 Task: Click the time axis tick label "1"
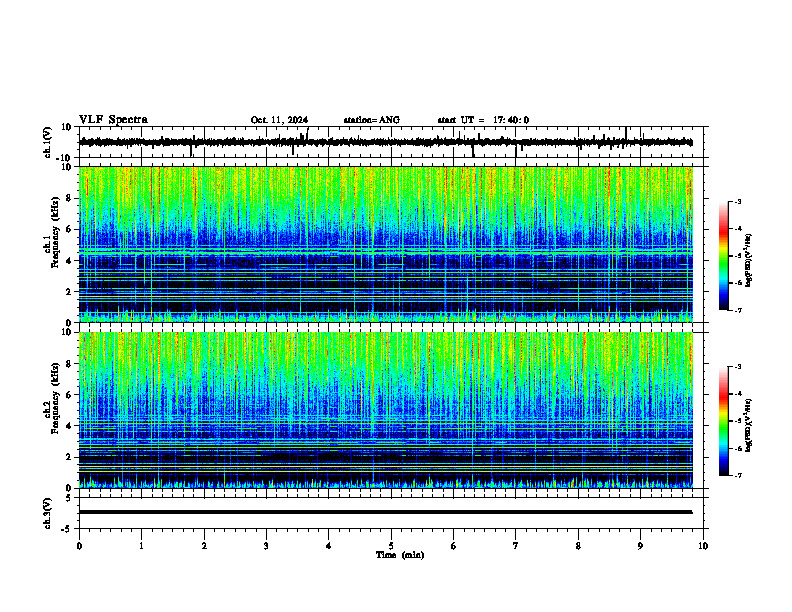[142, 546]
